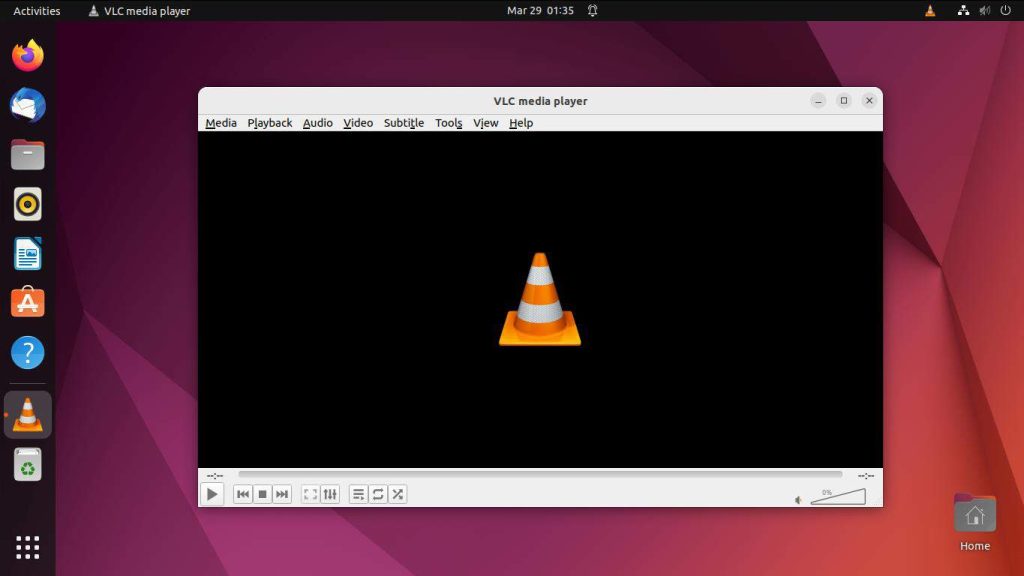Image resolution: width=1024 pixels, height=576 pixels.
Task: Open the Media menu
Action: pyautogui.click(x=221, y=123)
